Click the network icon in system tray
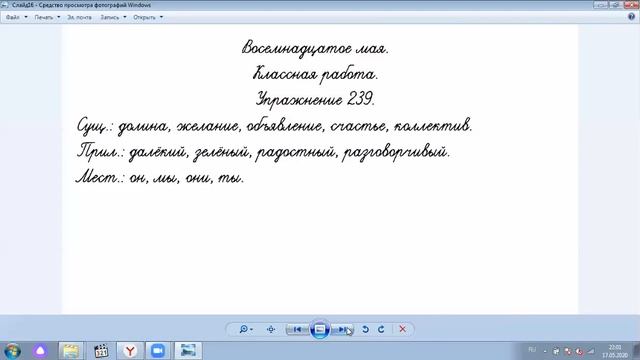640x360 pixels. tap(591, 351)
